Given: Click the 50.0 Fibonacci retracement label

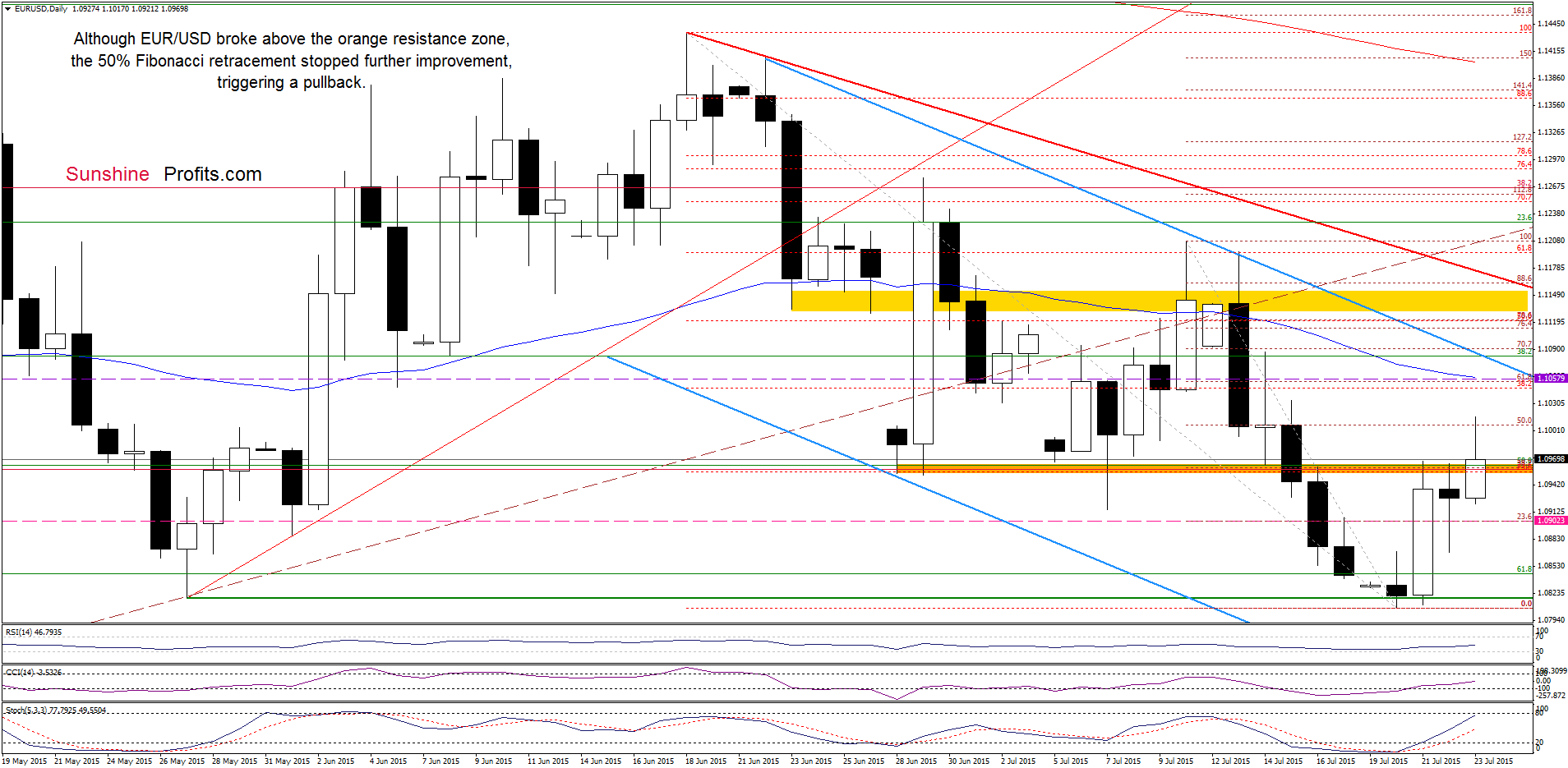Looking at the screenshot, I should (1524, 421).
